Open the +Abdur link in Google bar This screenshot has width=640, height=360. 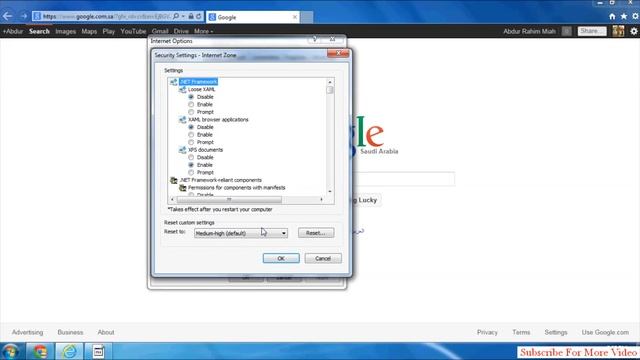(13, 31)
